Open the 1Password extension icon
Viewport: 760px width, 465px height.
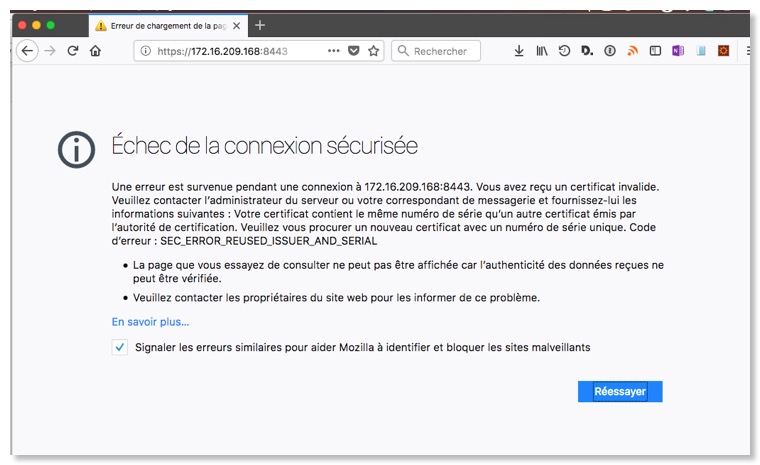point(610,51)
